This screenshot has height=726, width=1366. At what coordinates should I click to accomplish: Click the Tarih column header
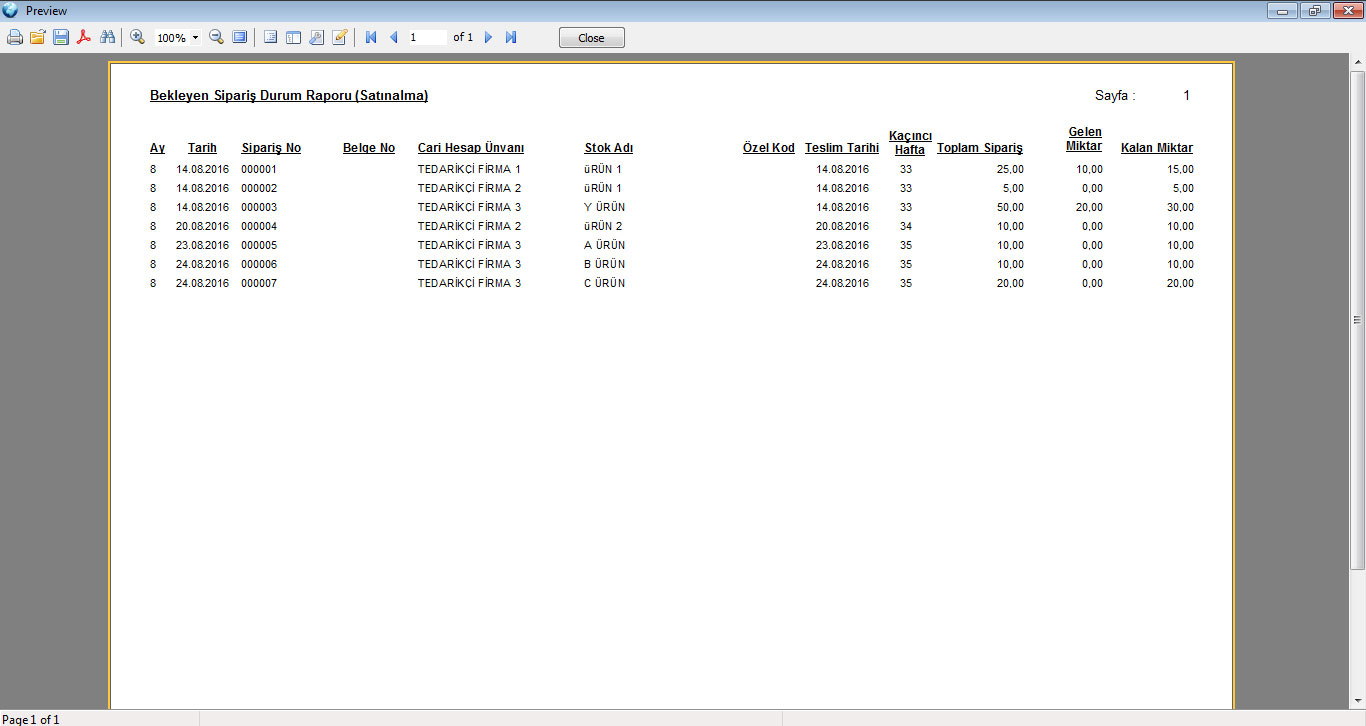(202, 148)
